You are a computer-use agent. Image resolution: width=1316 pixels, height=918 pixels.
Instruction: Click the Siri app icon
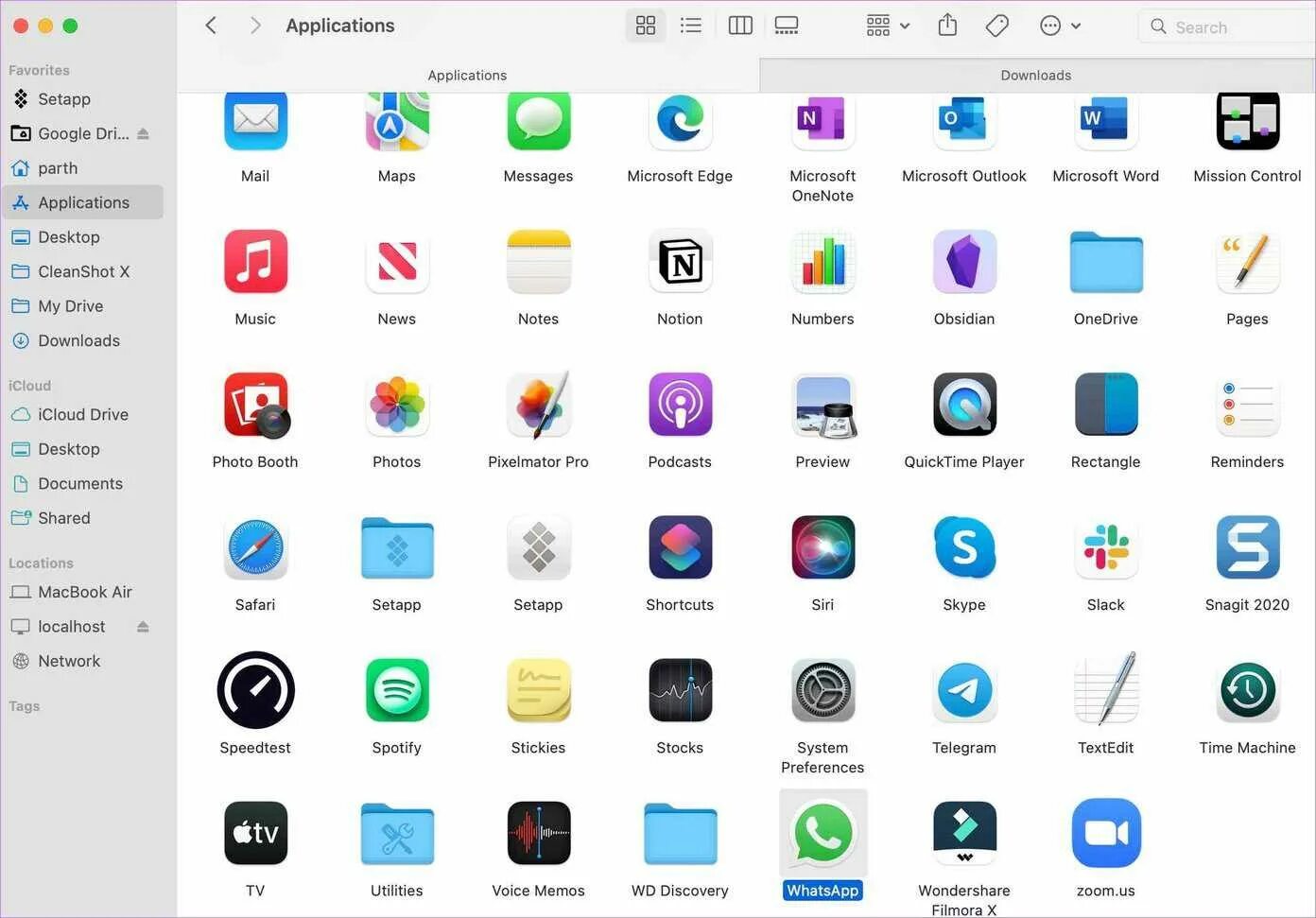(x=822, y=547)
